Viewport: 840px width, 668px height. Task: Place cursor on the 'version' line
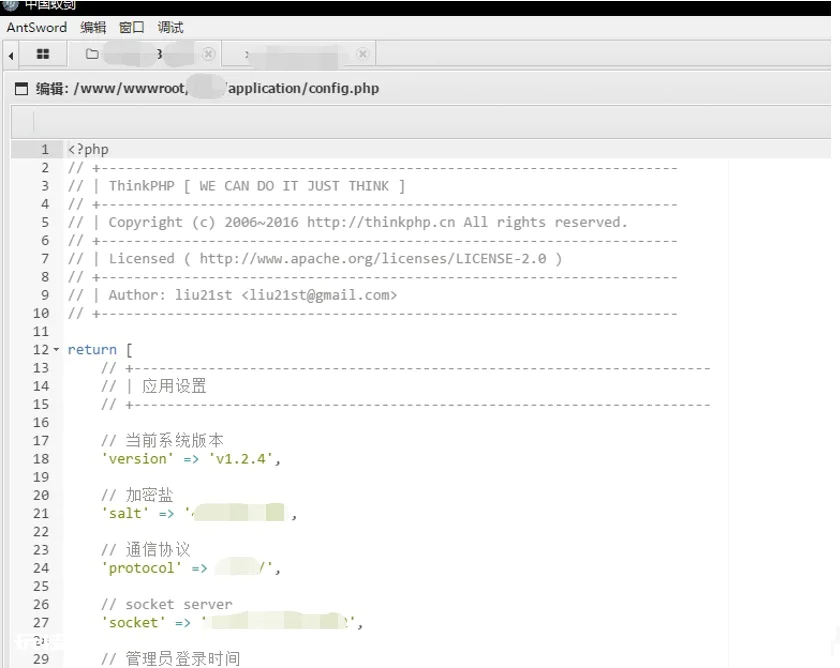191,459
